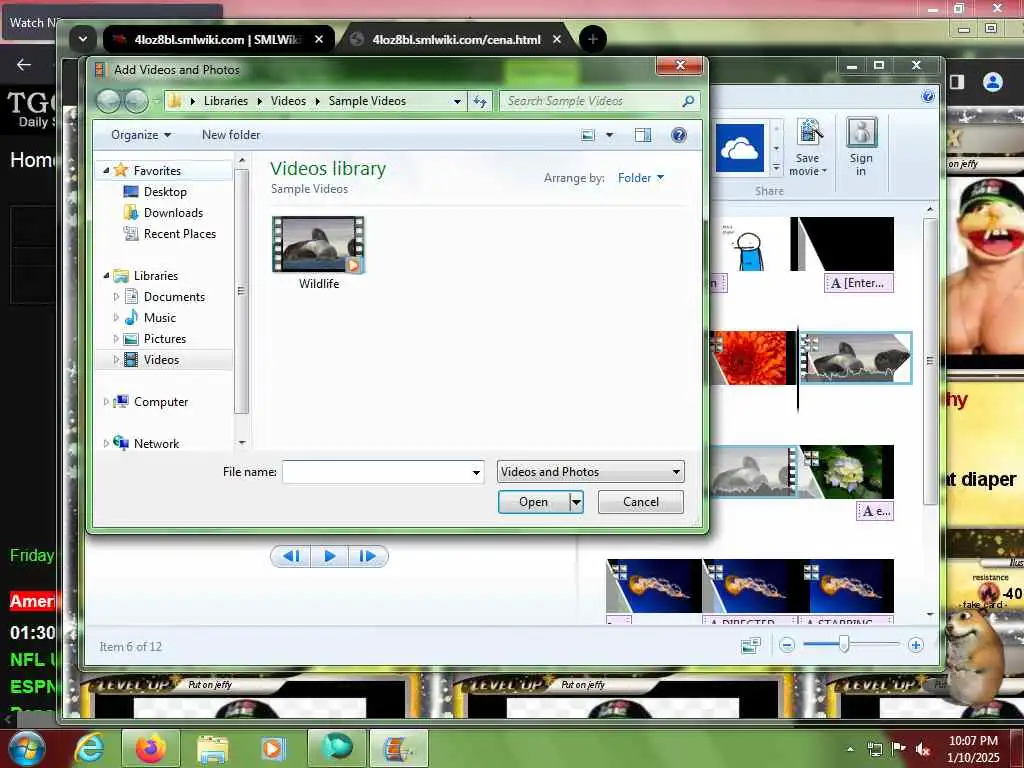
Task: Open Windows Media Player from taskbar
Action: [273, 749]
